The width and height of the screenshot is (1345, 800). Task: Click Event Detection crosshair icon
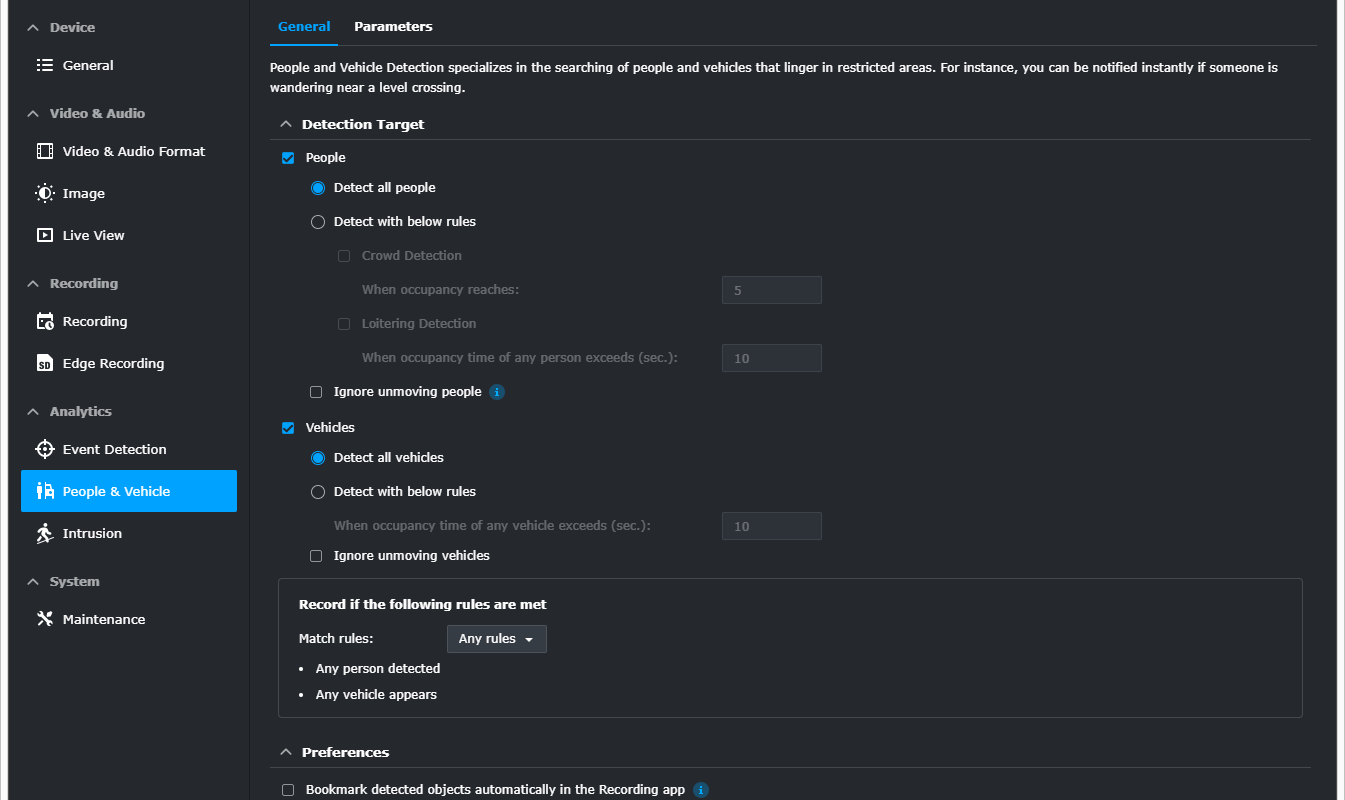pos(44,449)
